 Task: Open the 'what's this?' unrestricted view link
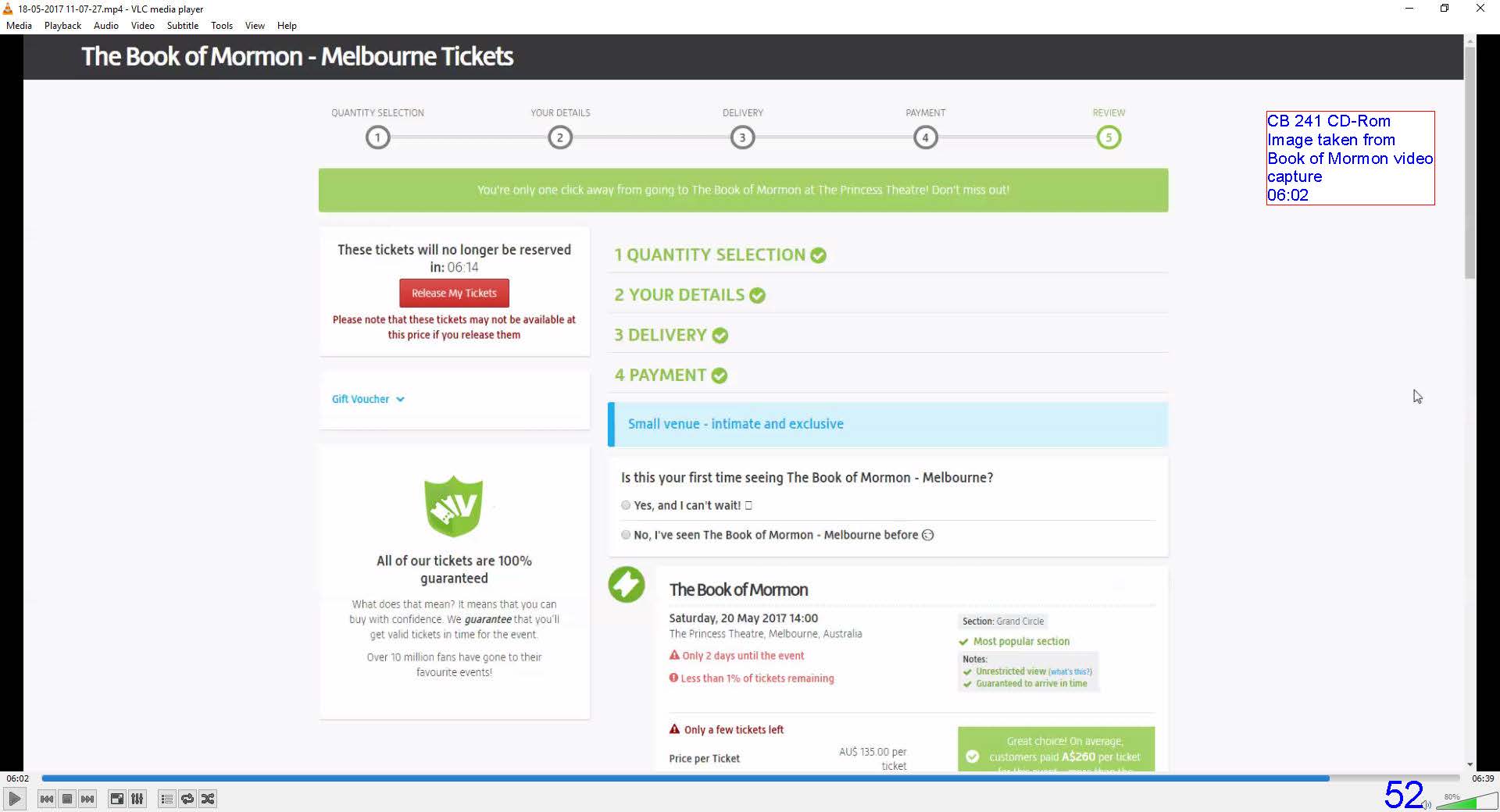tap(1070, 671)
